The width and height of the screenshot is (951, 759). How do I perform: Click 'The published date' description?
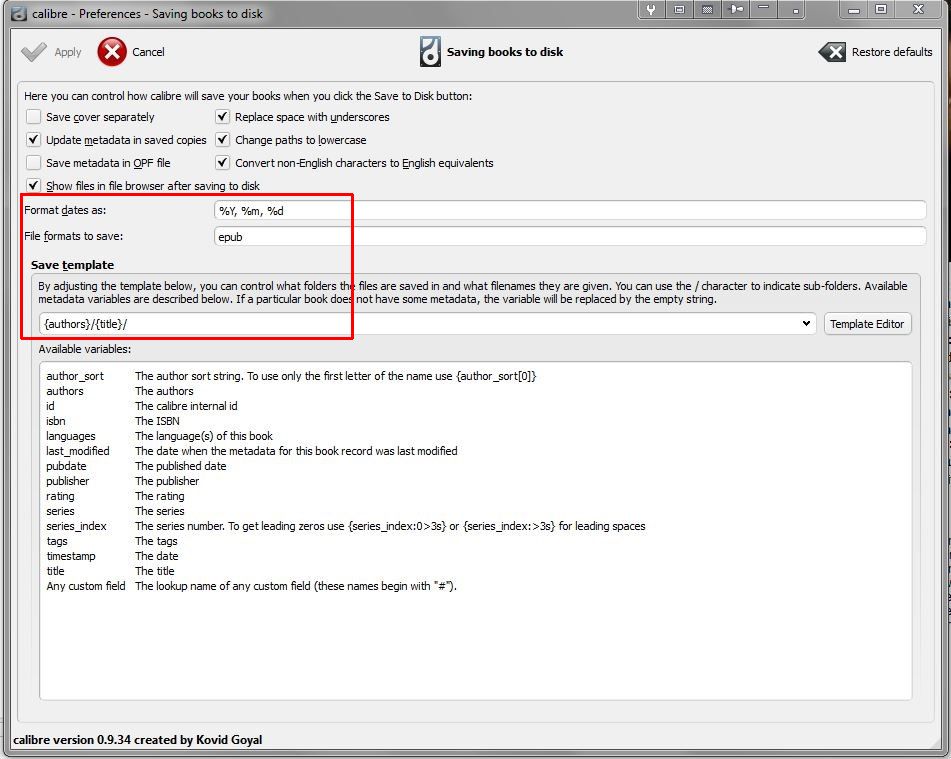(181, 466)
